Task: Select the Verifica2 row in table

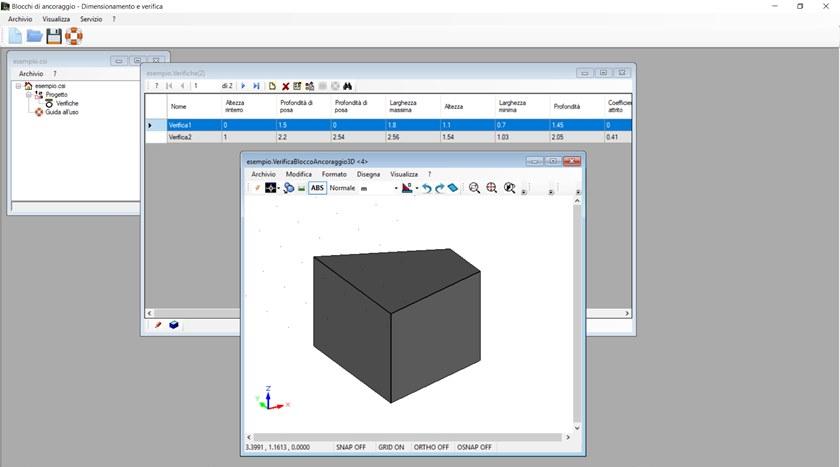Action: pyautogui.click(x=180, y=137)
